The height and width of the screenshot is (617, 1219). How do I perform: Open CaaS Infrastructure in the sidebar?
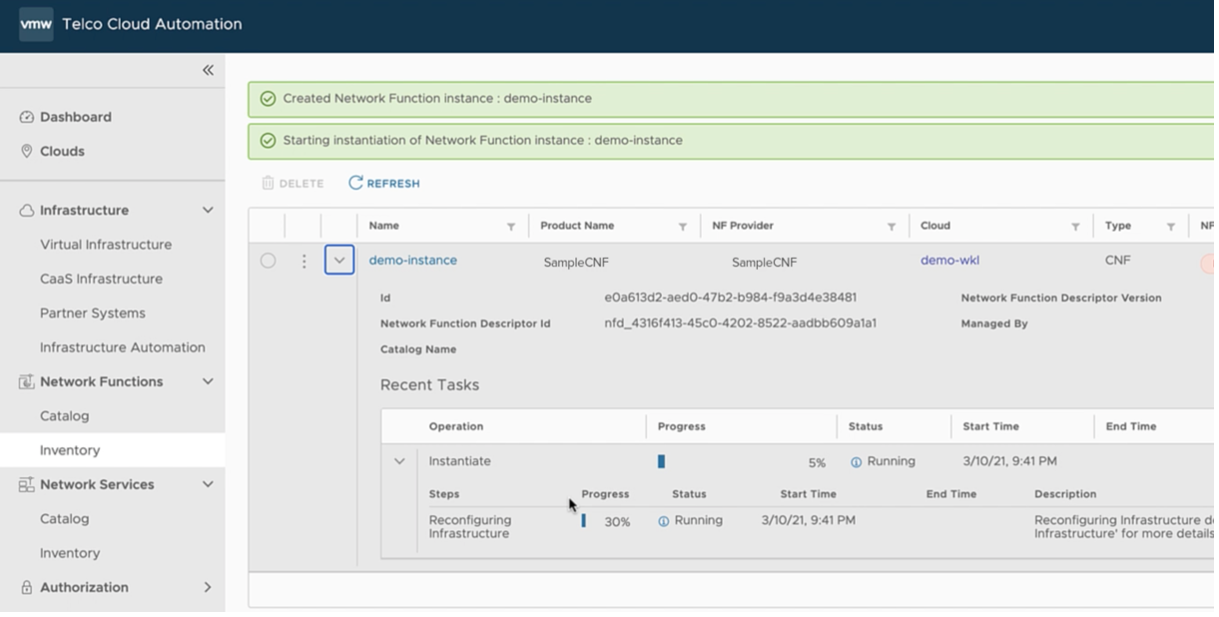point(101,279)
